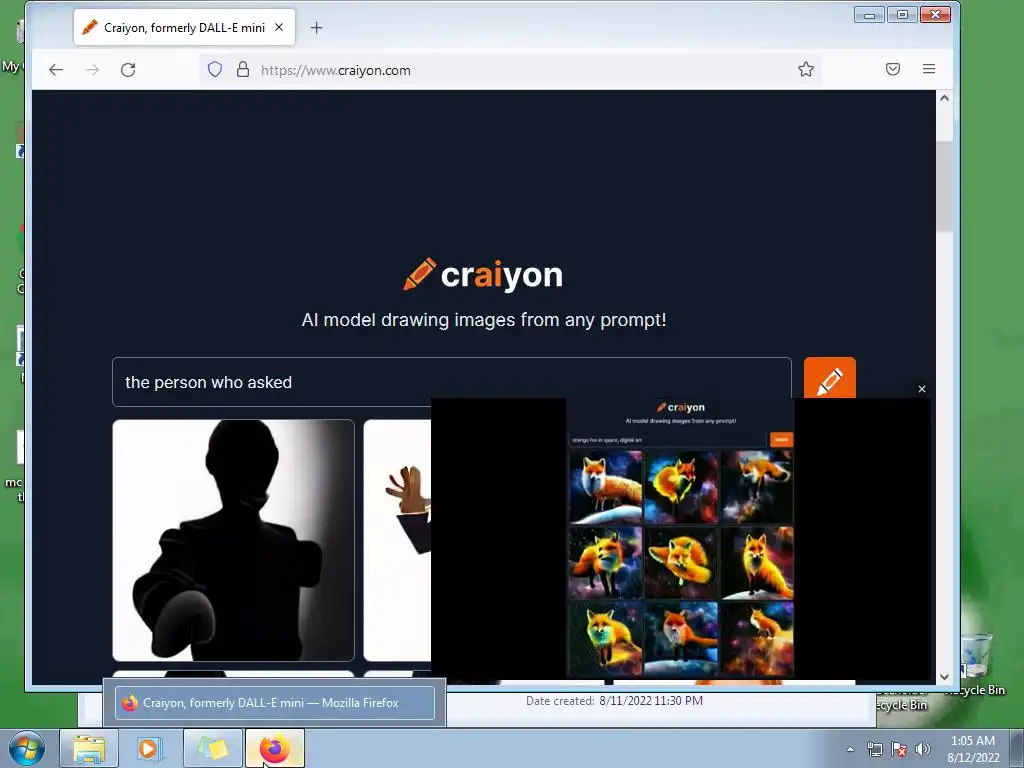Image resolution: width=1024 pixels, height=768 pixels.
Task: Open the tracking protection shield
Action: (215, 69)
